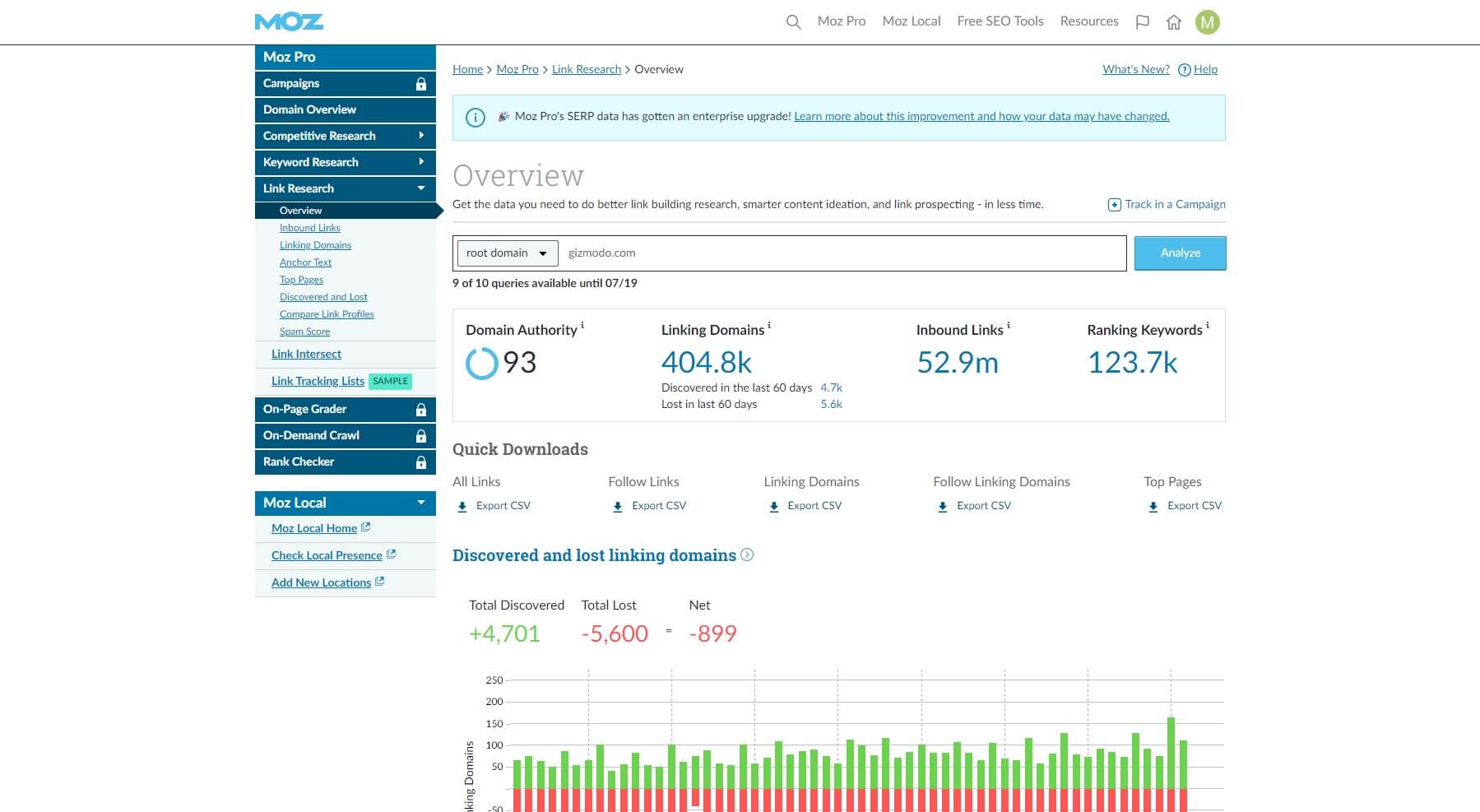Click the 5.6k lost domains value
The width and height of the screenshot is (1480, 812).
(x=831, y=404)
